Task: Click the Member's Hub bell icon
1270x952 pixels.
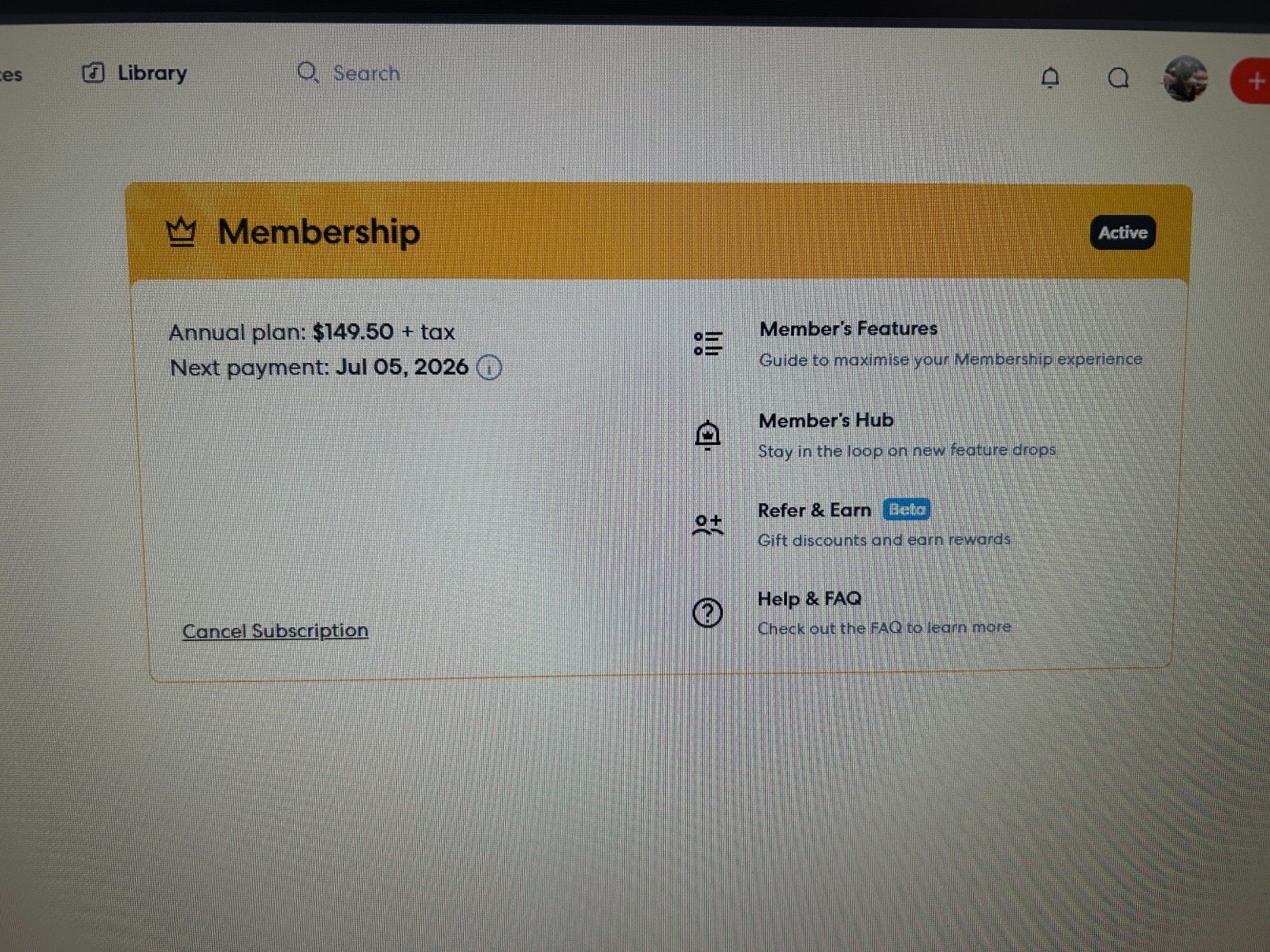Action: (x=707, y=435)
